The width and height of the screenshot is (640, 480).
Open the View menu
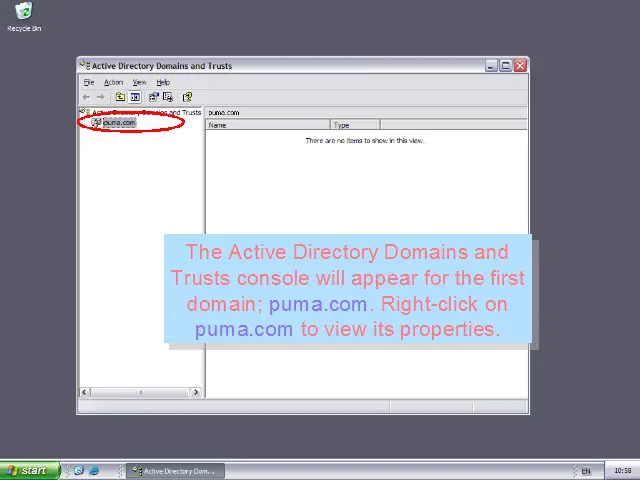tap(139, 82)
